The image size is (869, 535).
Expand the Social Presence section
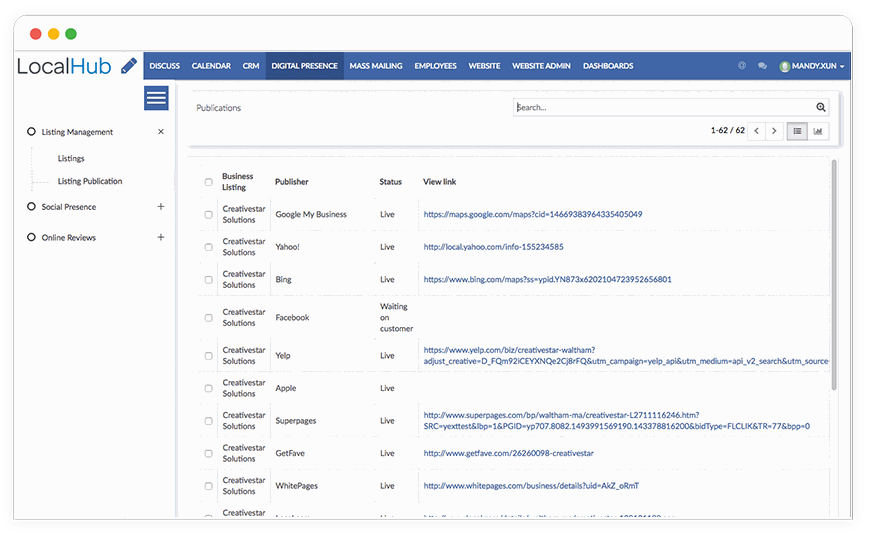161,207
